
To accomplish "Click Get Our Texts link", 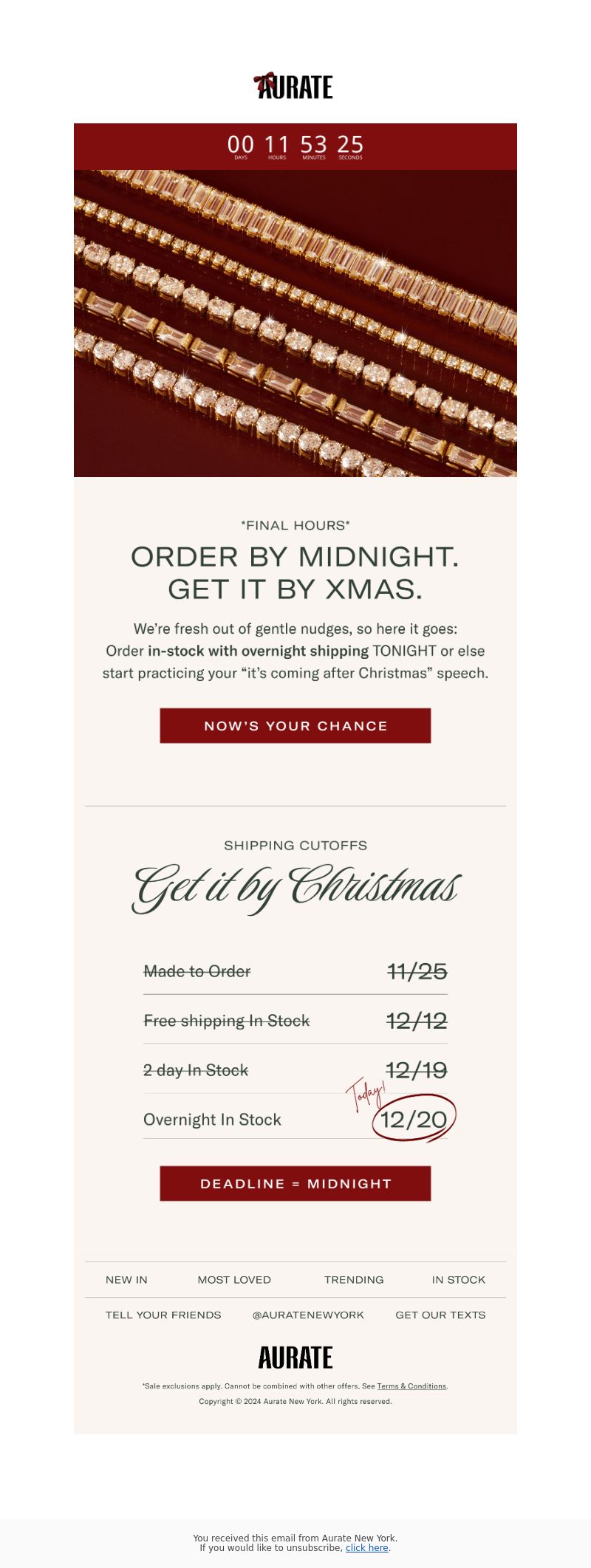I will pyautogui.click(x=440, y=1315).
